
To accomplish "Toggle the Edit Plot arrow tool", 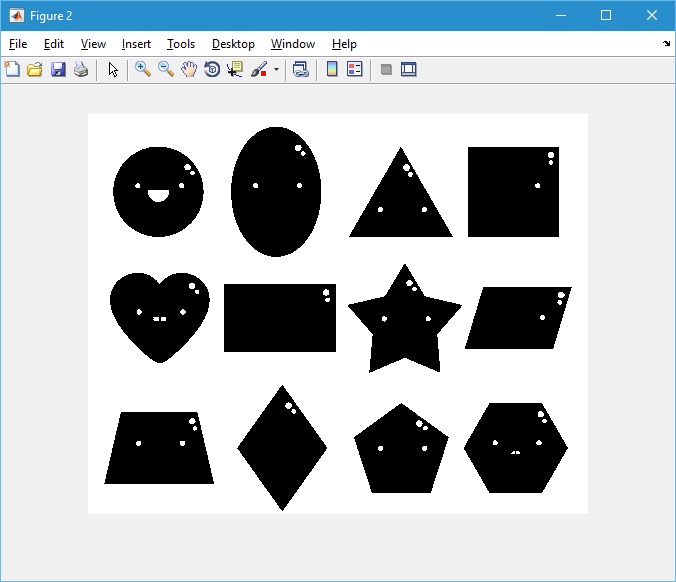I will 113,70.
